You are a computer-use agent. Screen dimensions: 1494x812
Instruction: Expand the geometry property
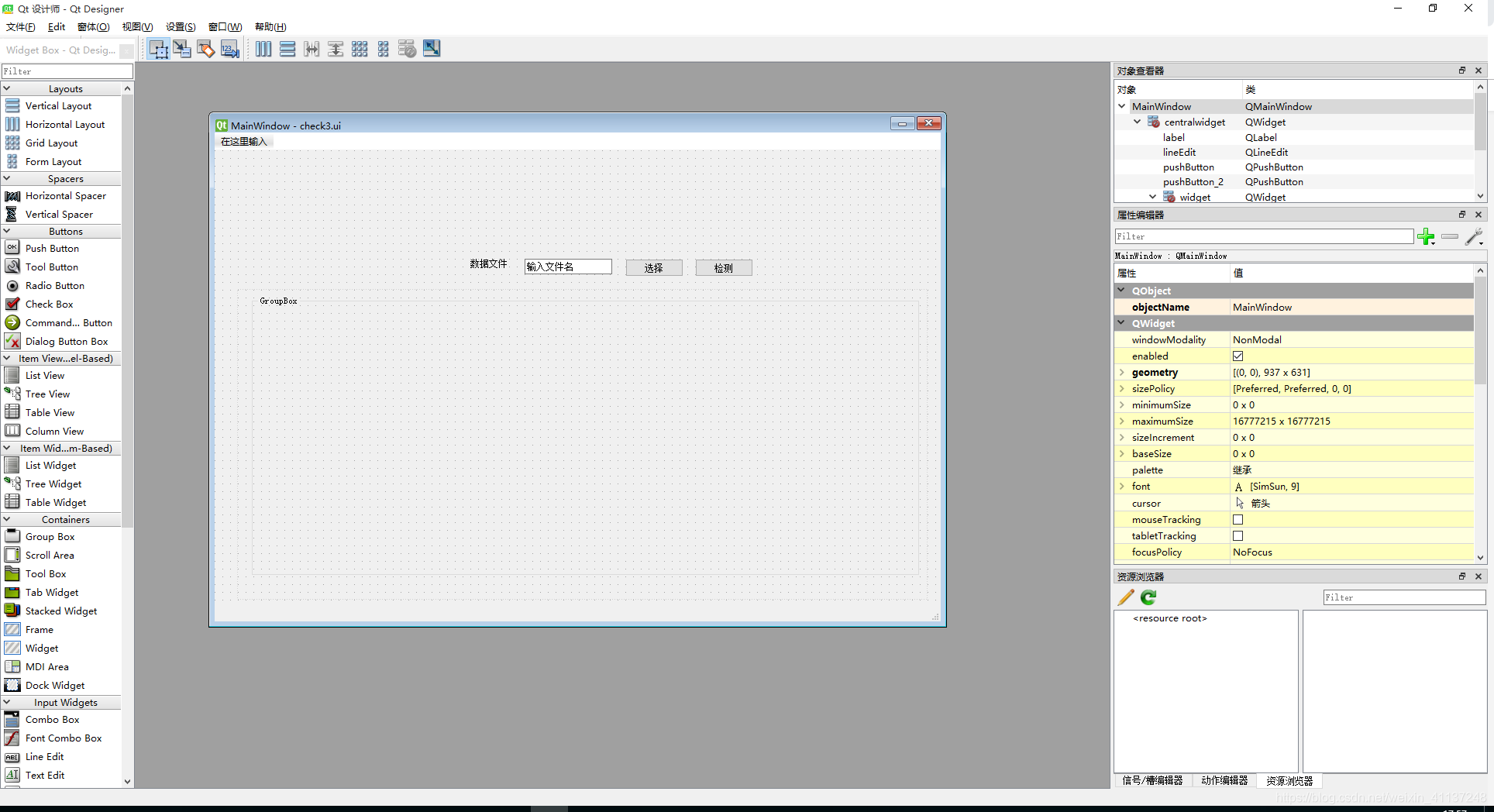(1122, 372)
